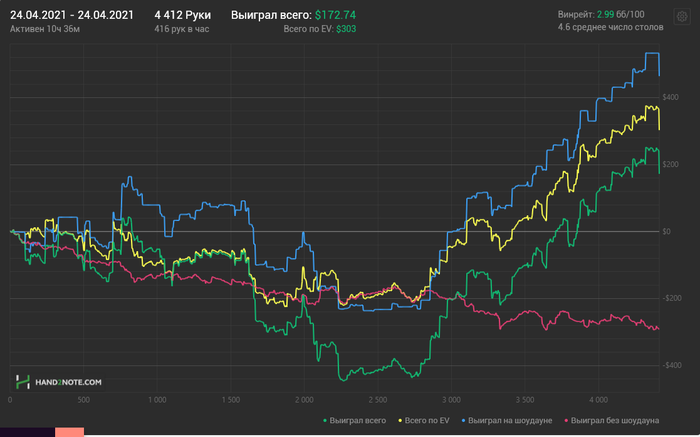Toggle the yellow Всего по EV legend dot
700x437 pixels.
coord(400,420)
